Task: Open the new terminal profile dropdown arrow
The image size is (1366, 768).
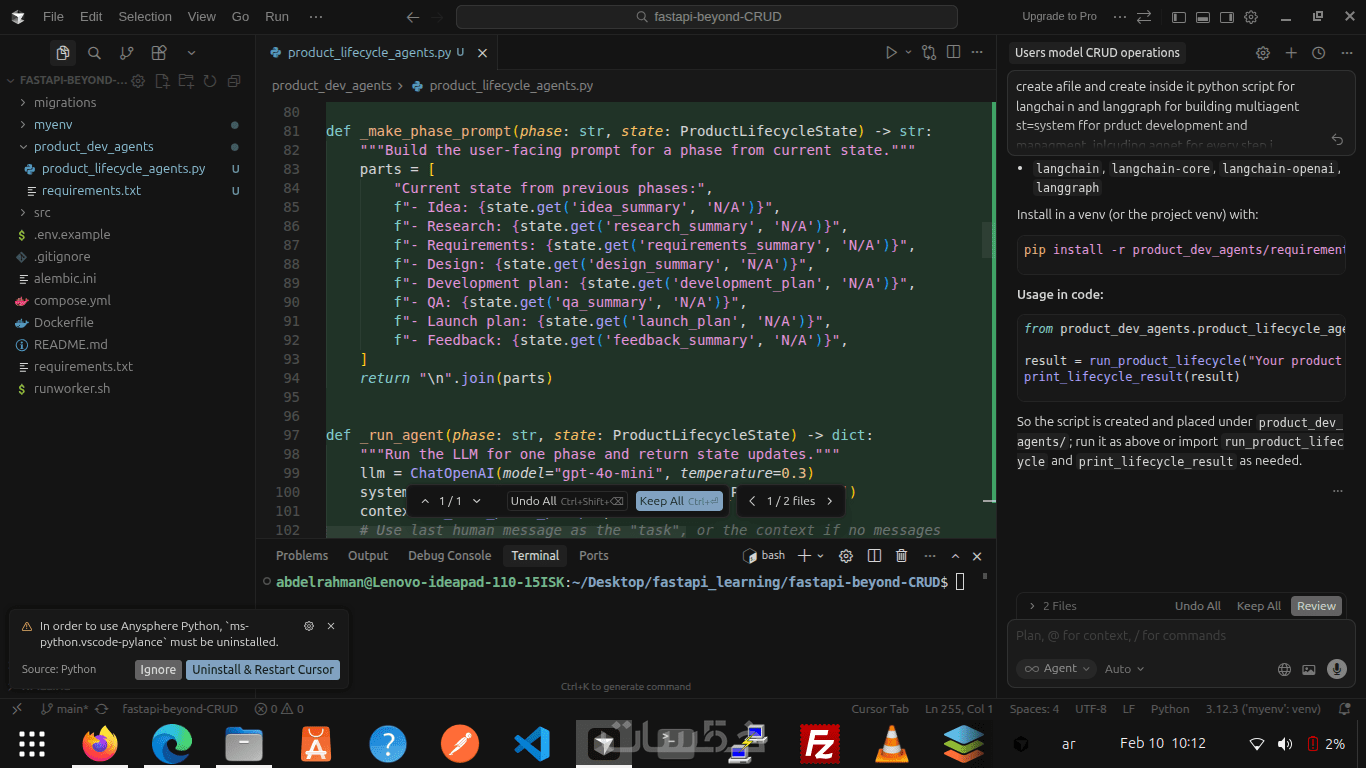Action: tap(821, 556)
